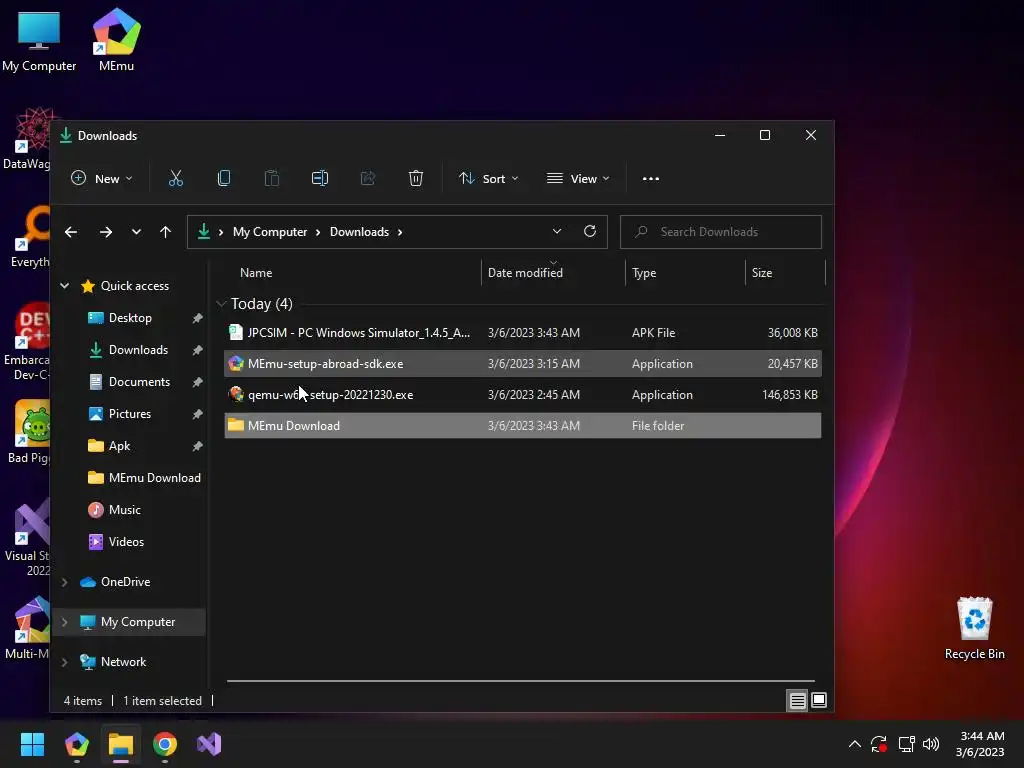
Task: Select the JPCSIM PC Windows Simulator APK file
Action: pos(522,332)
